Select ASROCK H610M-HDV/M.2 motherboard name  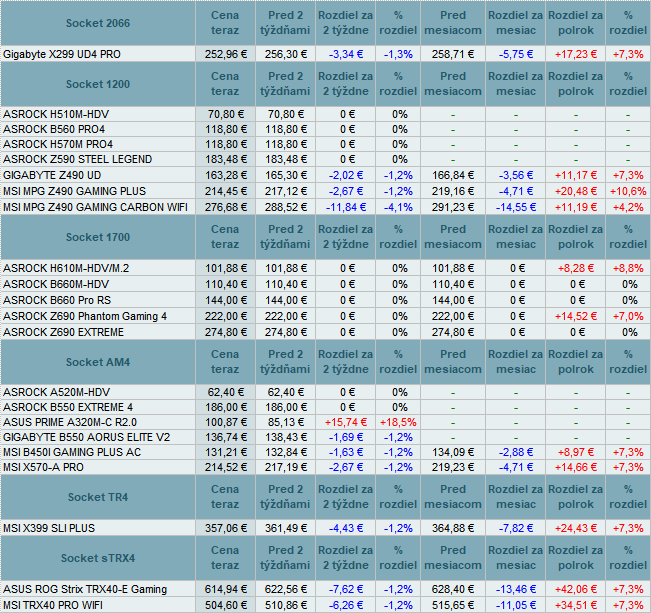click(x=66, y=268)
